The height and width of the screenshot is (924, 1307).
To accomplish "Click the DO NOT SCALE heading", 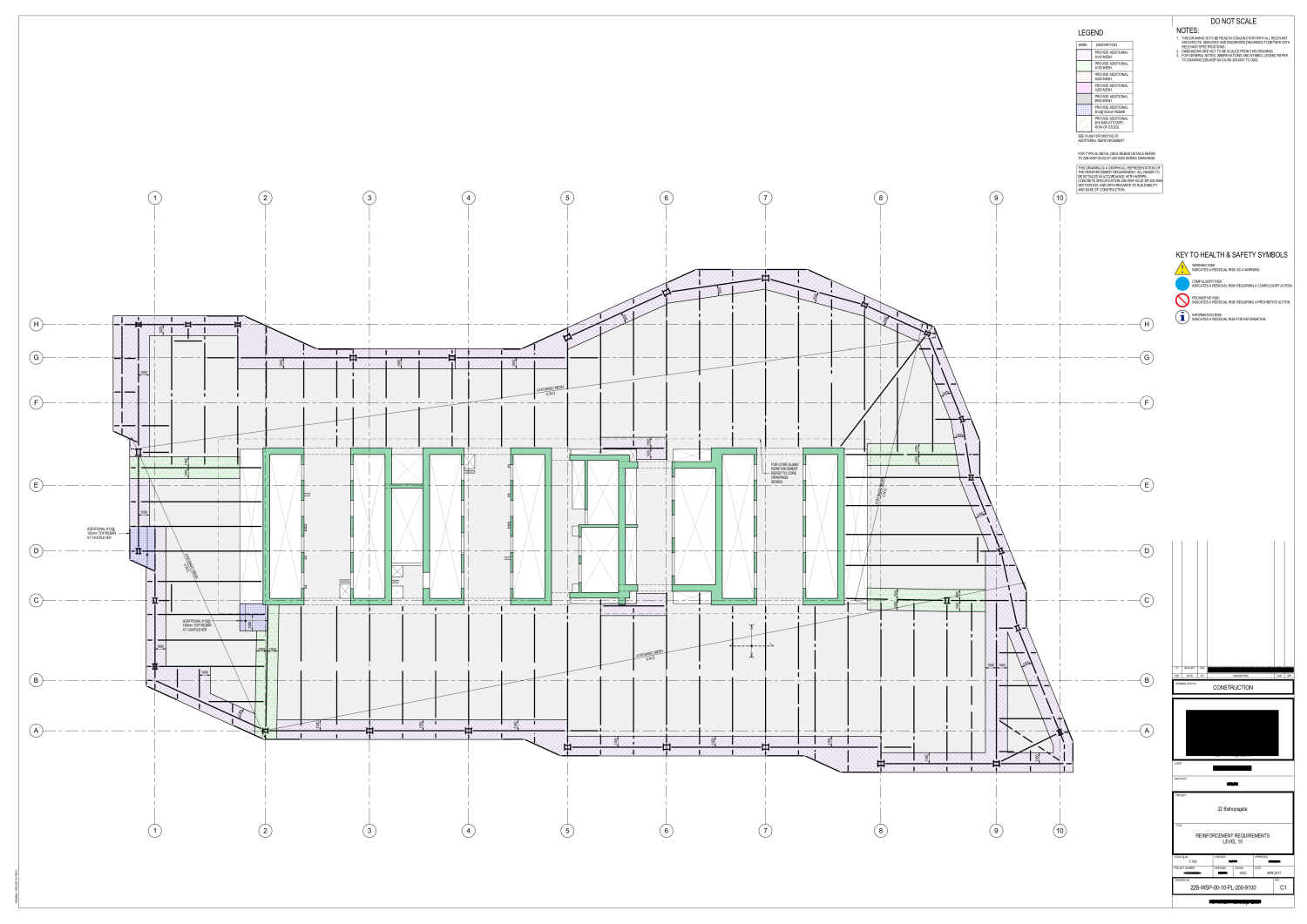I will [1233, 21].
